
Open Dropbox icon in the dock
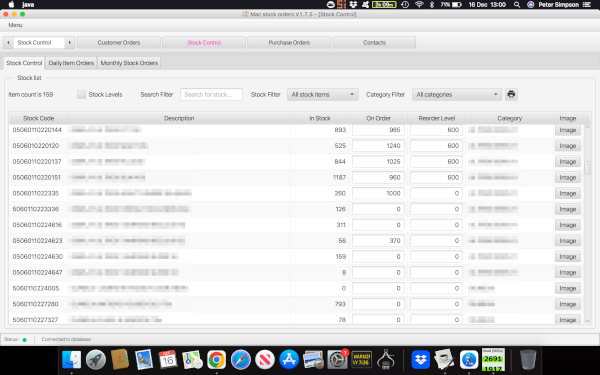click(421, 360)
